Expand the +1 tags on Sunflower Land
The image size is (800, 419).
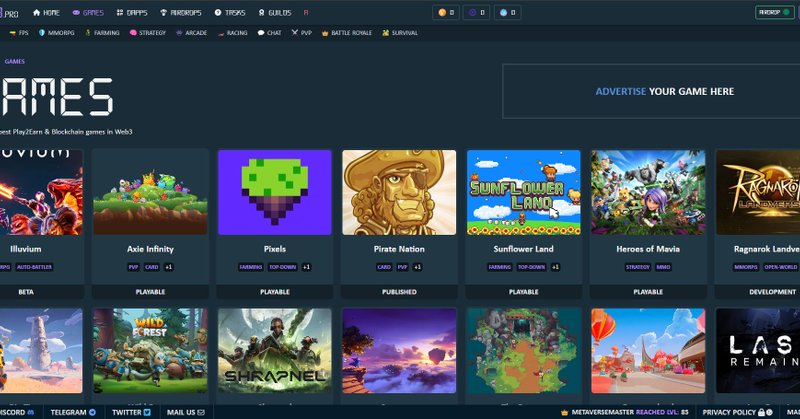click(x=555, y=267)
